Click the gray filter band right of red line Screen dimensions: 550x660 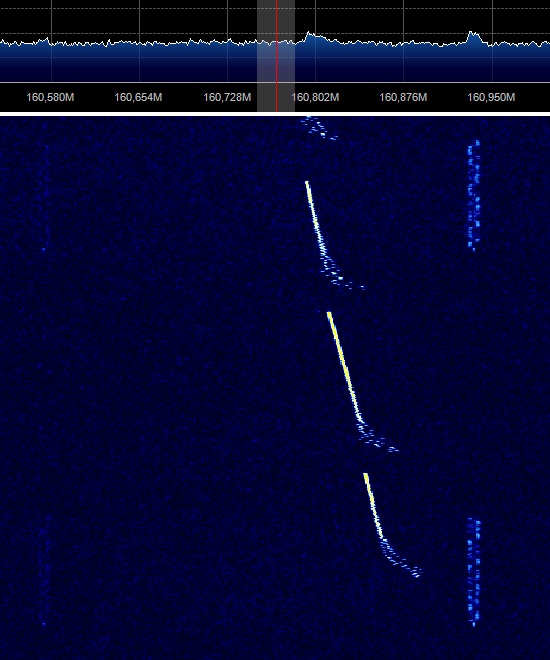coord(286,55)
